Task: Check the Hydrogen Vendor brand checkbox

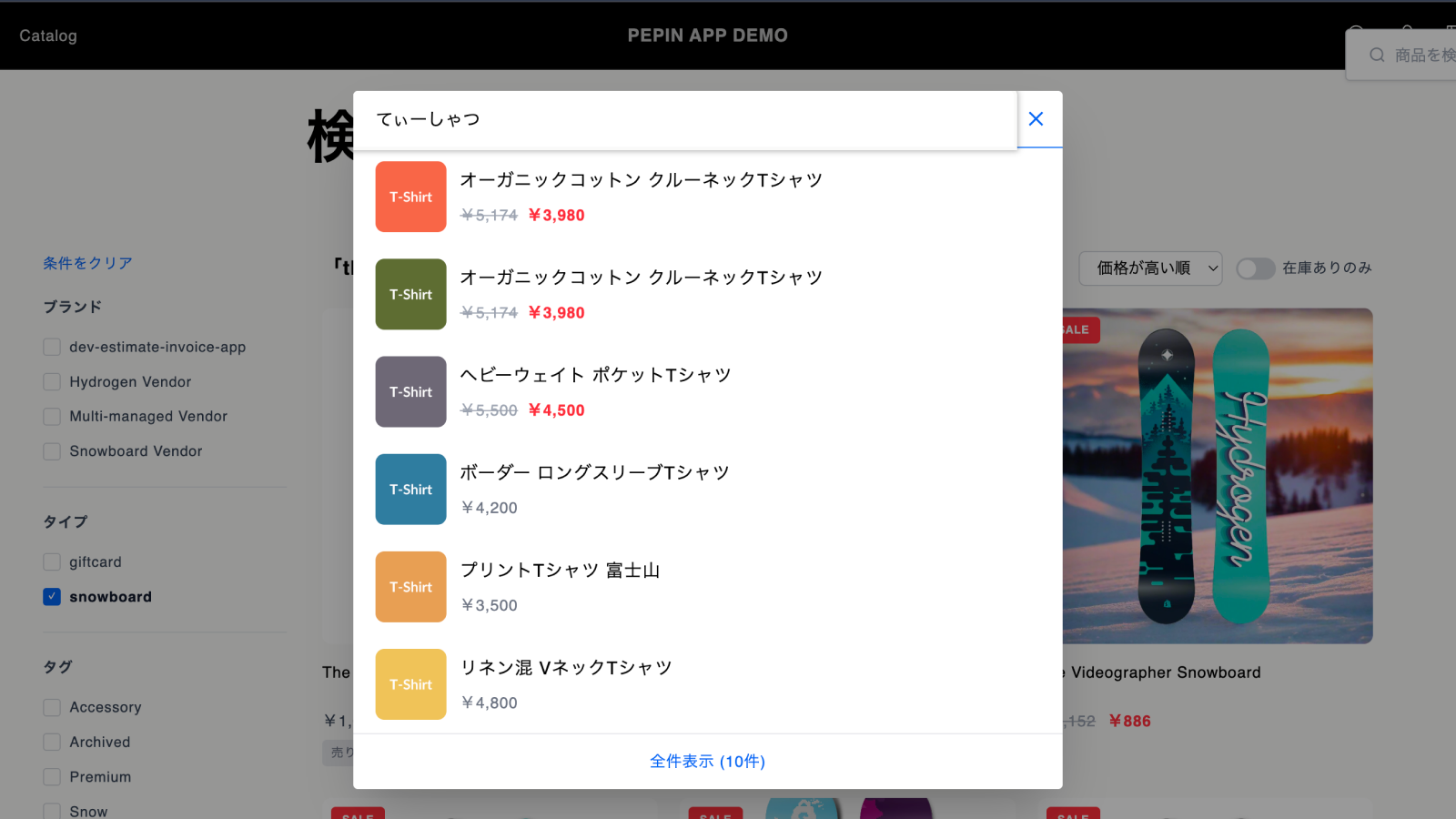Action: (51, 381)
